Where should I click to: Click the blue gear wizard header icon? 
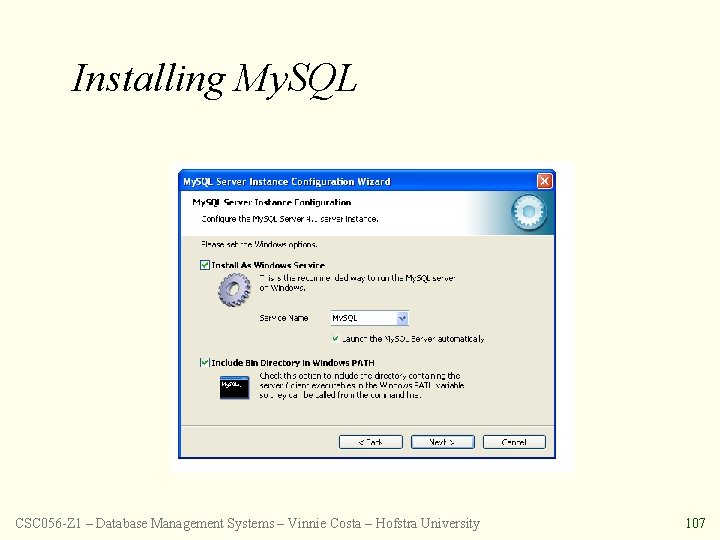pos(529,212)
